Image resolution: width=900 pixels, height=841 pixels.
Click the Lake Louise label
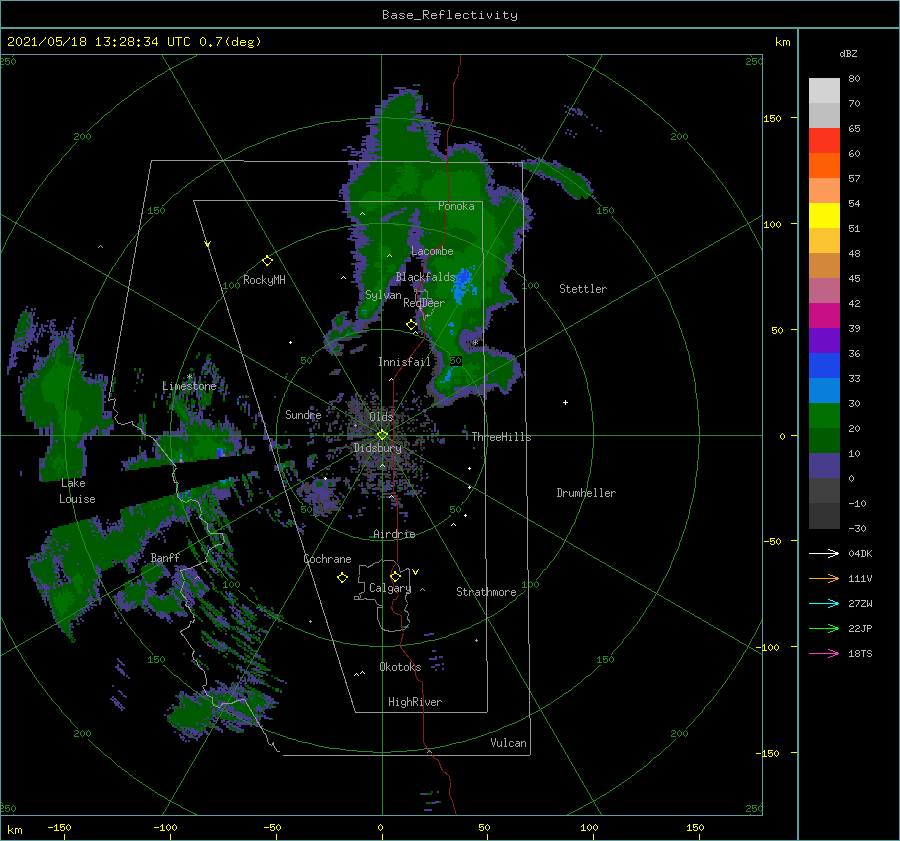77,491
